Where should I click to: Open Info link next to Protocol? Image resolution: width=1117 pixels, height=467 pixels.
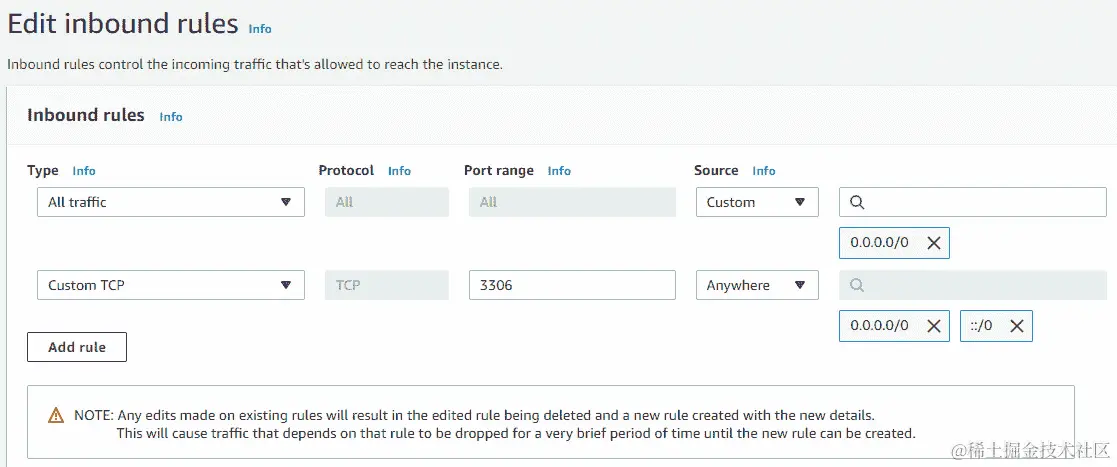pyautogui.click(x=400, y=171)
